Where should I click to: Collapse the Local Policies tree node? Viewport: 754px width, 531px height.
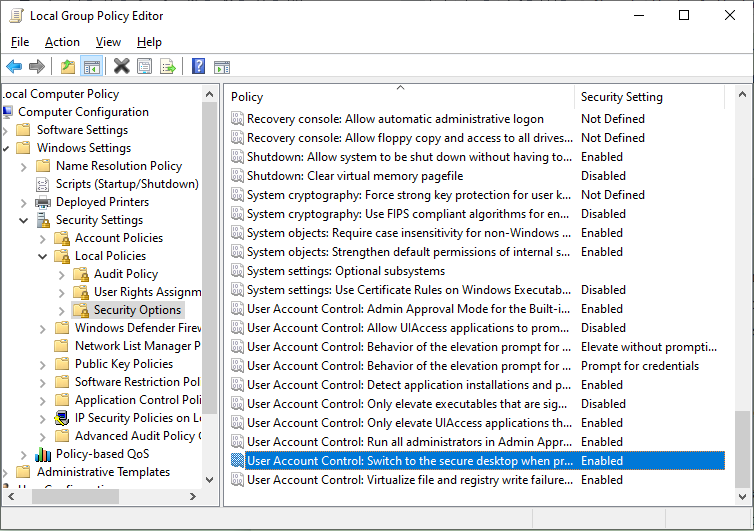click(x=42, y=256)
